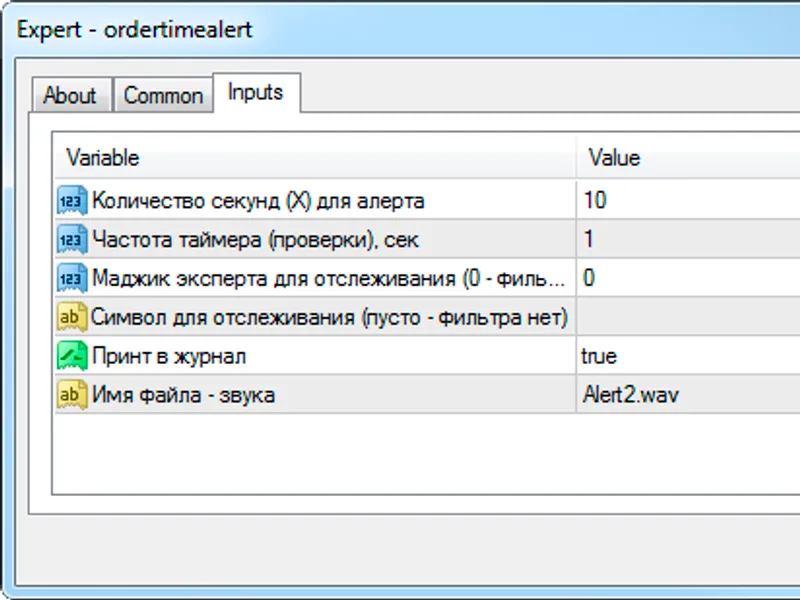This screenshot has width=800, height=600.
Task: Switch to the Common tab
Action: pyautogui.click(x=163, y=95)
